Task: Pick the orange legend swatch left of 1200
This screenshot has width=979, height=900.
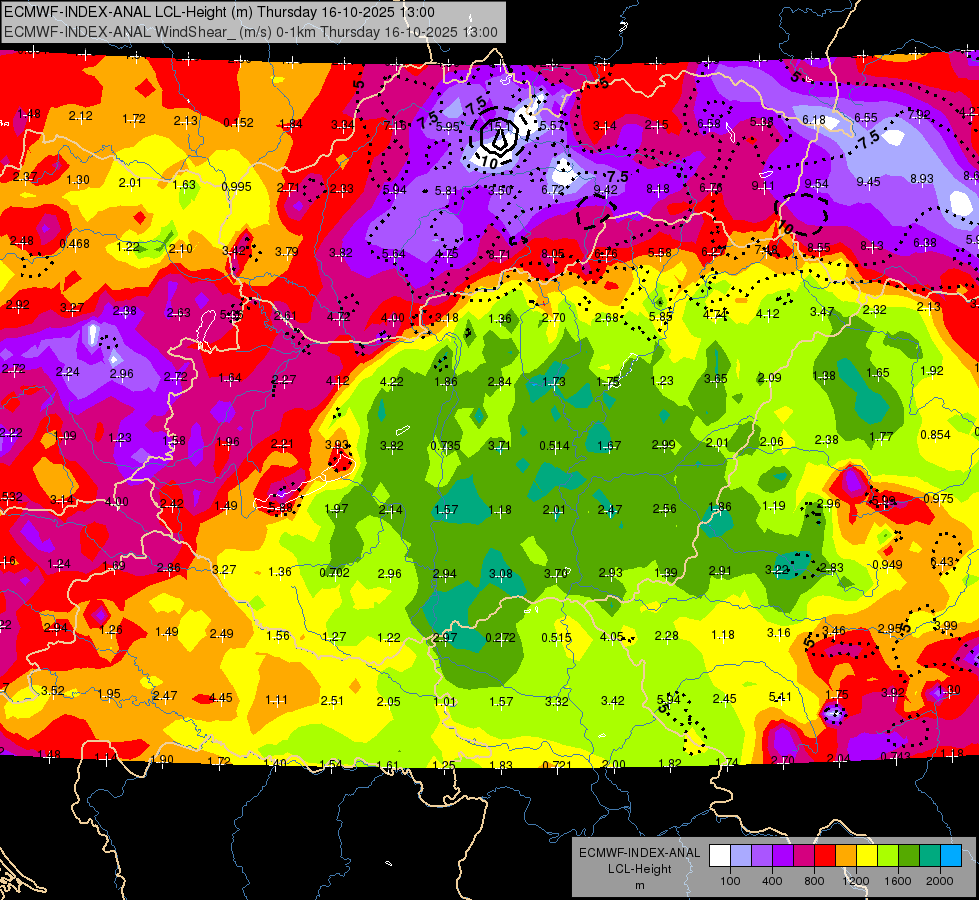Action: (x=846, y=855)
